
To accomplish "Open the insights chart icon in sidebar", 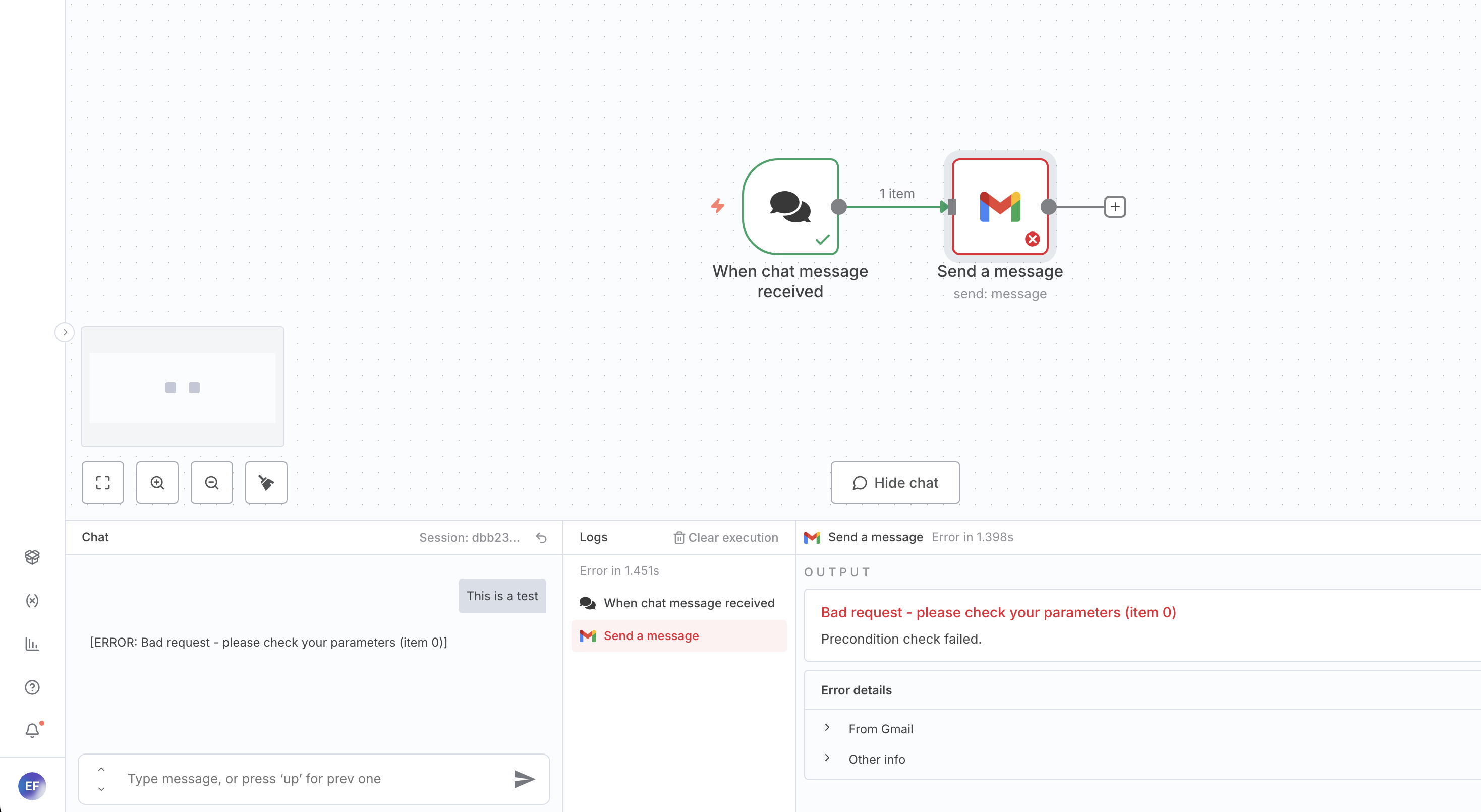I will [32, 644].
